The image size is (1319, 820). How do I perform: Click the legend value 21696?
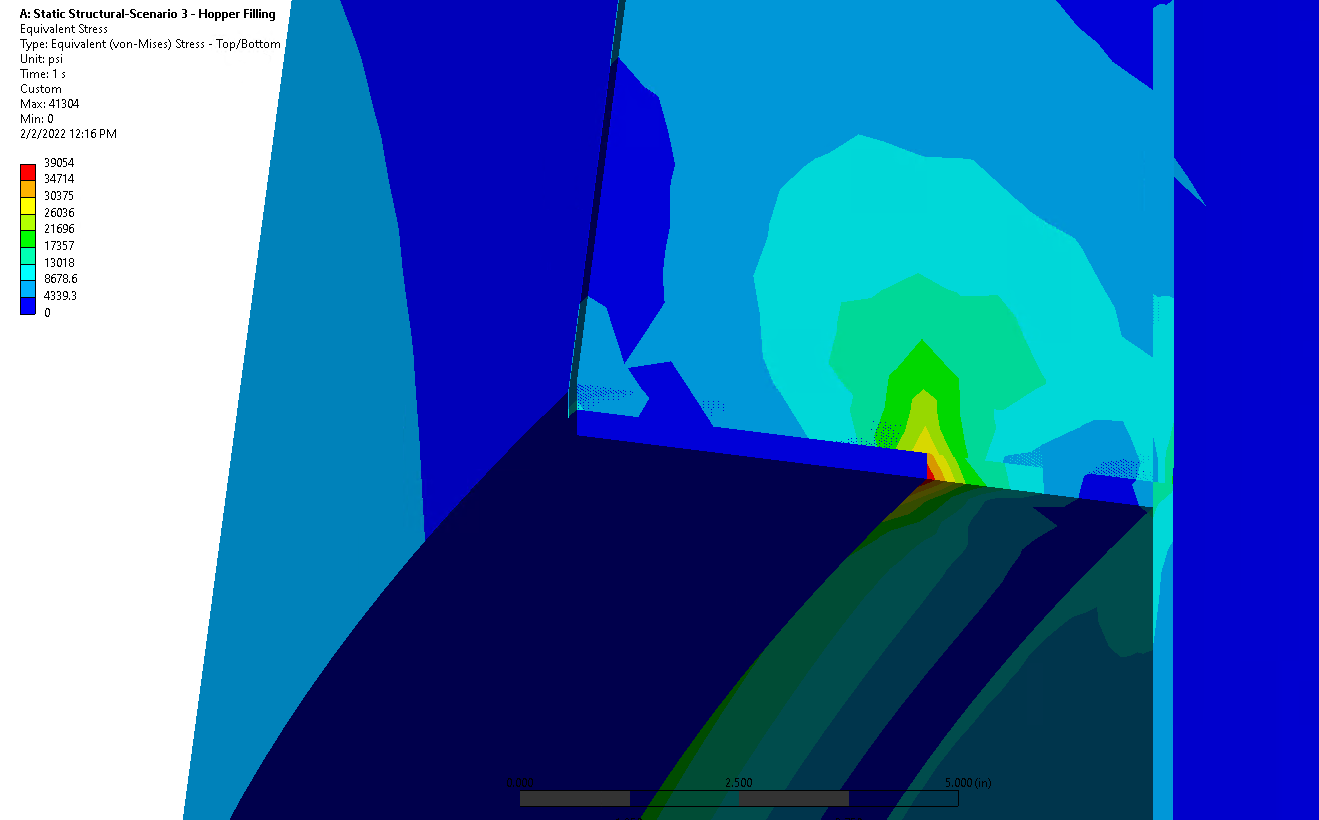59,229
